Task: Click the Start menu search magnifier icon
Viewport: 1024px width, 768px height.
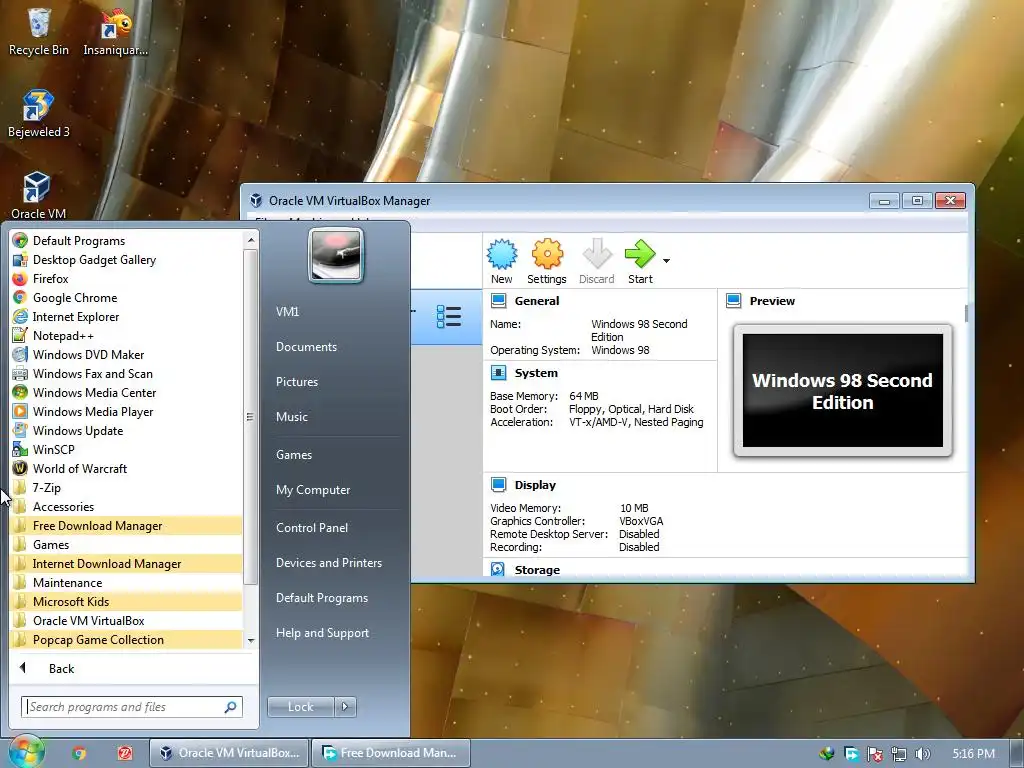Action: [x=231, y=707]
